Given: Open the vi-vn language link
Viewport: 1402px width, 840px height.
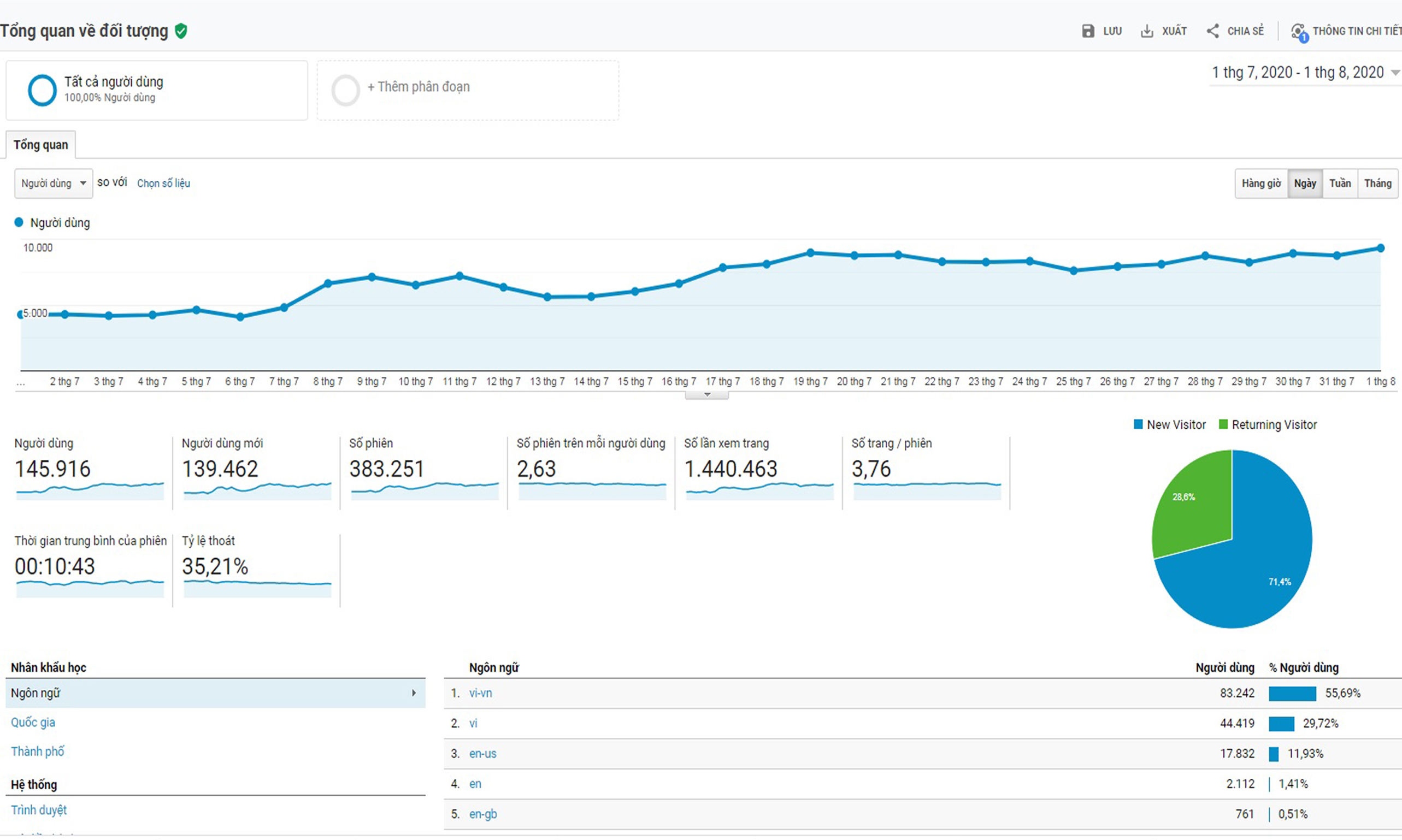Looking at the screenshot, I should [480, 693].
